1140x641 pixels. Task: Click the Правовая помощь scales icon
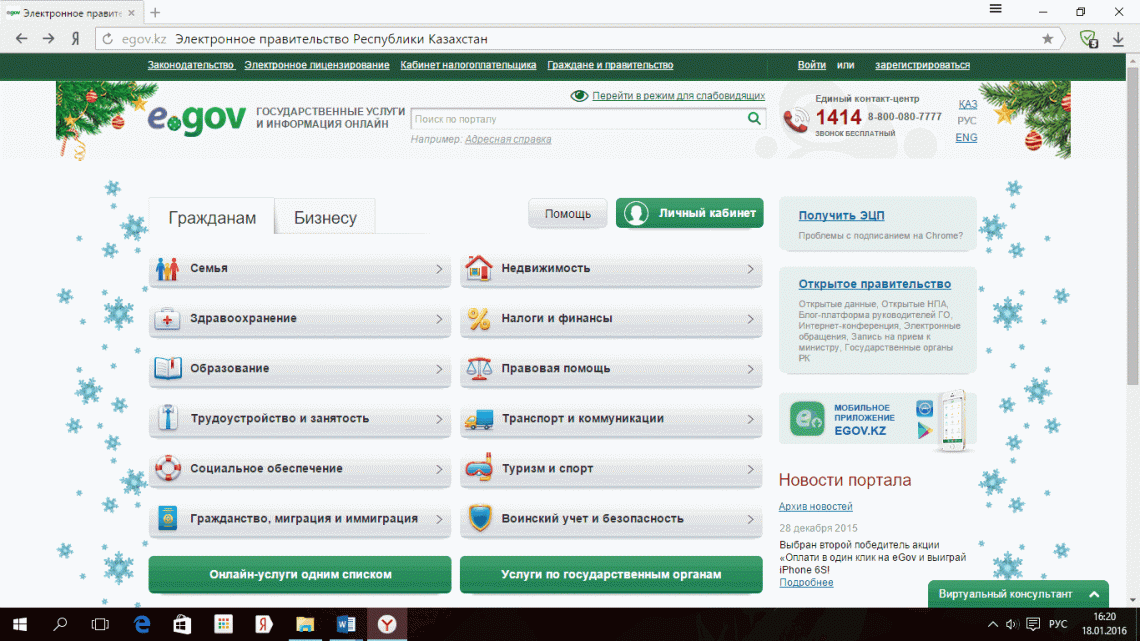pyautogui.click(x=477, y=368)
